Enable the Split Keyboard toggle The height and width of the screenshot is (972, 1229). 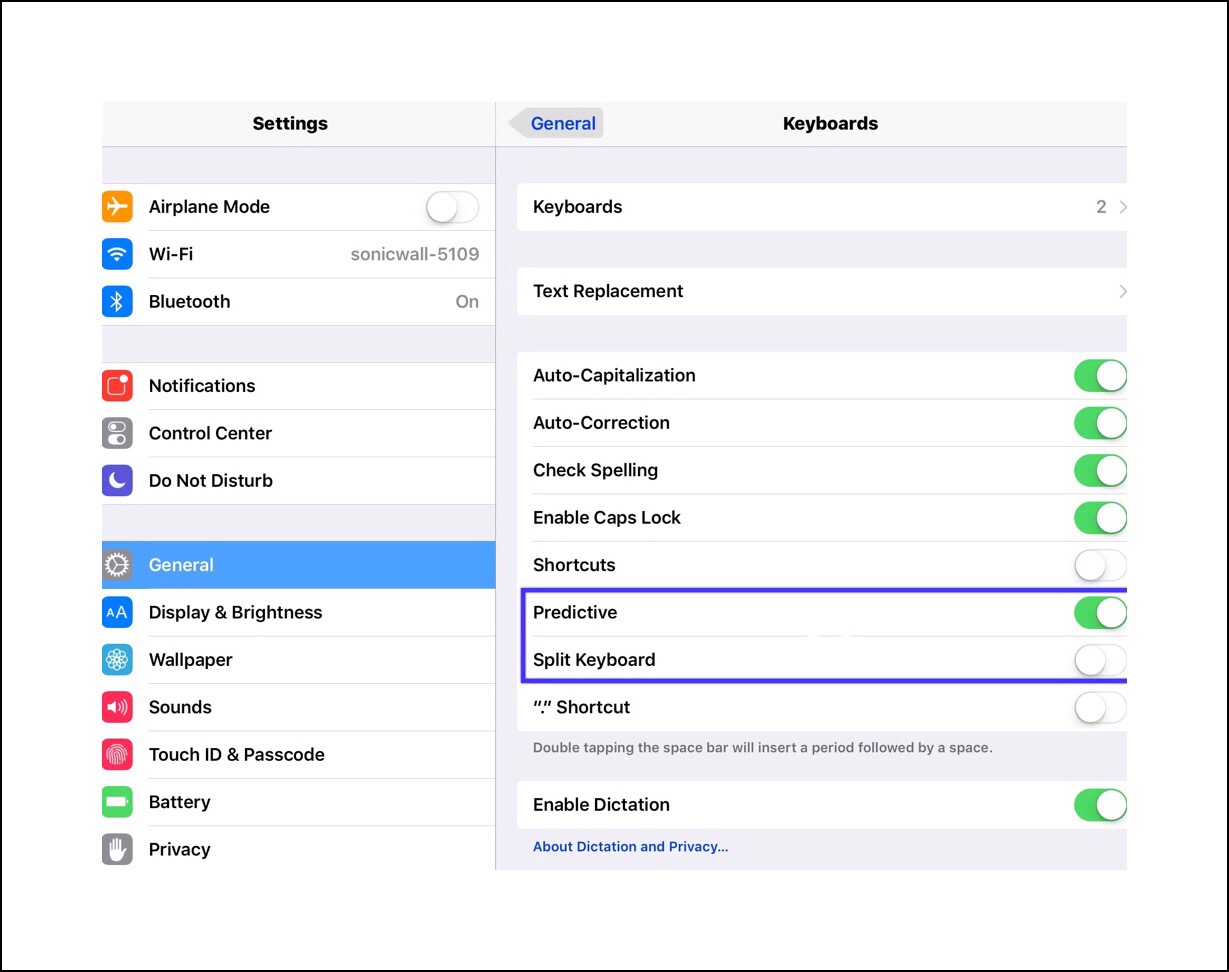point(1099,660)
